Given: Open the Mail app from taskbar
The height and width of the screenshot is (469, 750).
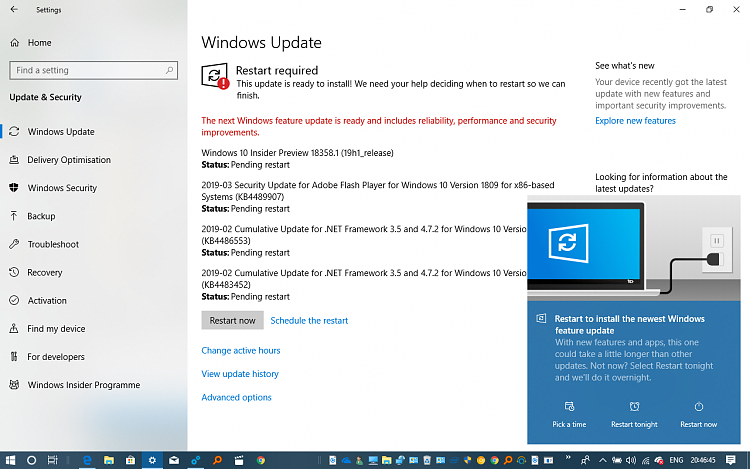Looking at the screenshot, I should coord(174,460).
